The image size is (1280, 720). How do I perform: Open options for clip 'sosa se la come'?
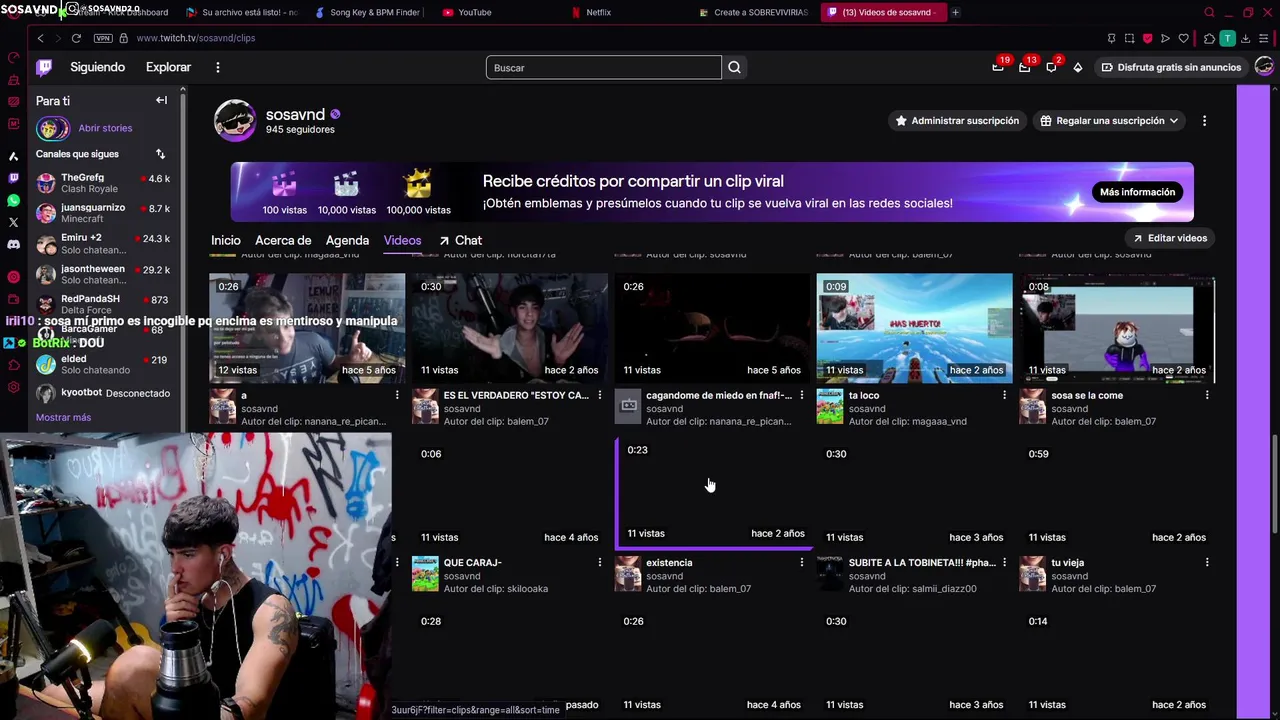pos(1207,395)
